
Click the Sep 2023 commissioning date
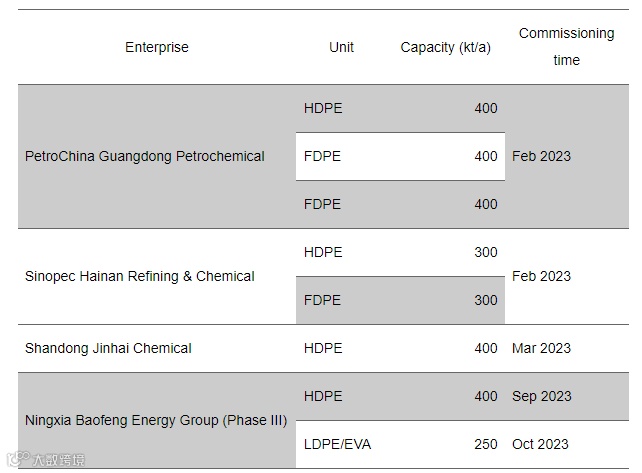[541, 396]
